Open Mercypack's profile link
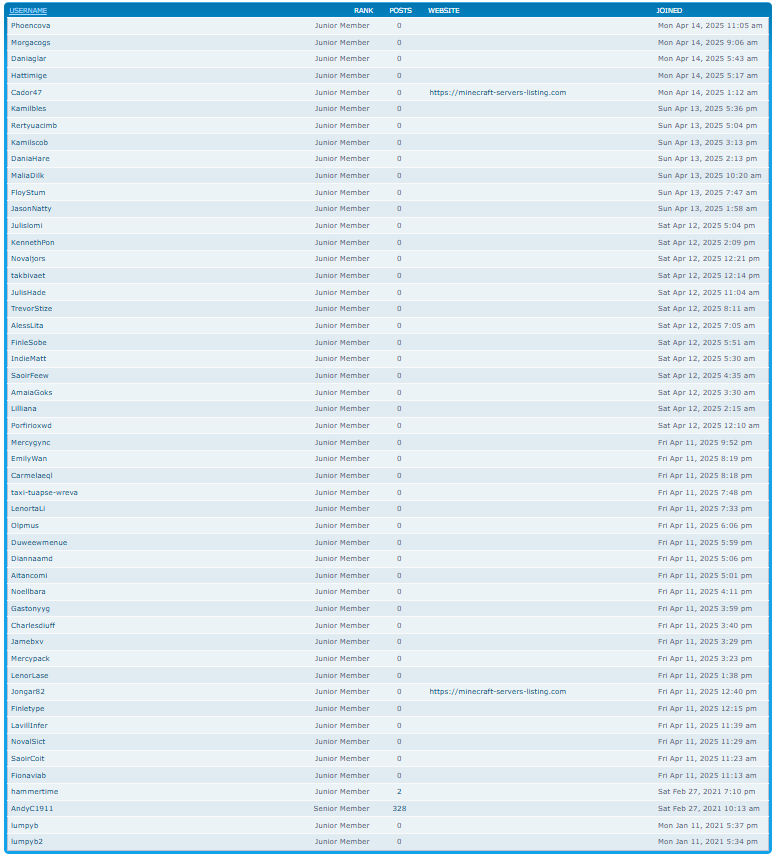The image size is (772, 854). [30, 659]
